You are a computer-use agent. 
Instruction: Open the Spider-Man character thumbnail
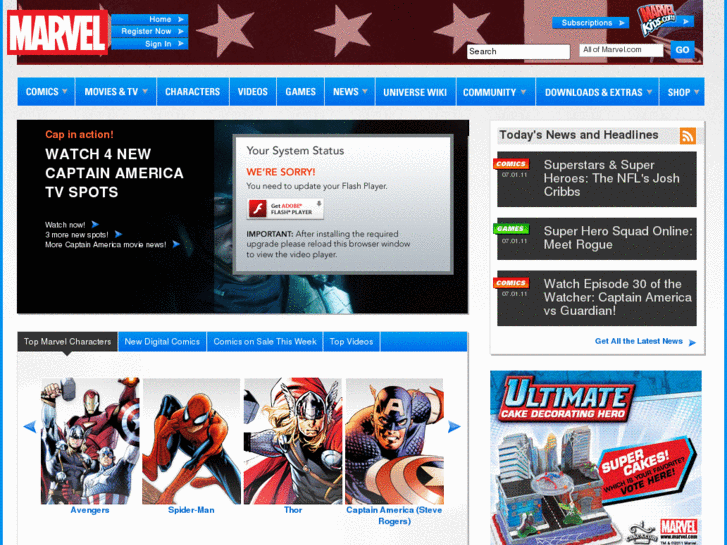tap(191, 441)
